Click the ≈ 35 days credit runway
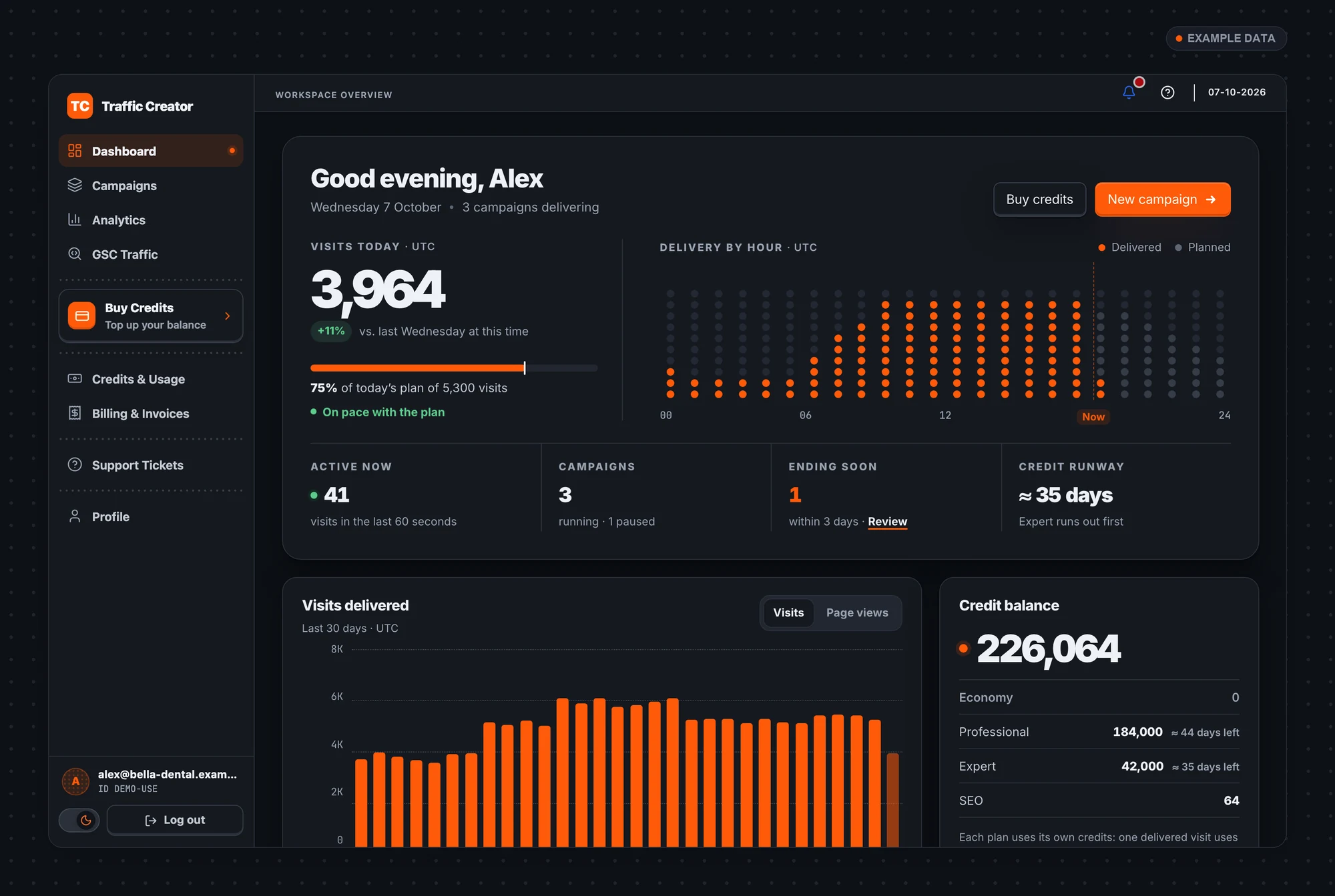The width and height of the screenshot is (1335, 896). [1066, 495]
